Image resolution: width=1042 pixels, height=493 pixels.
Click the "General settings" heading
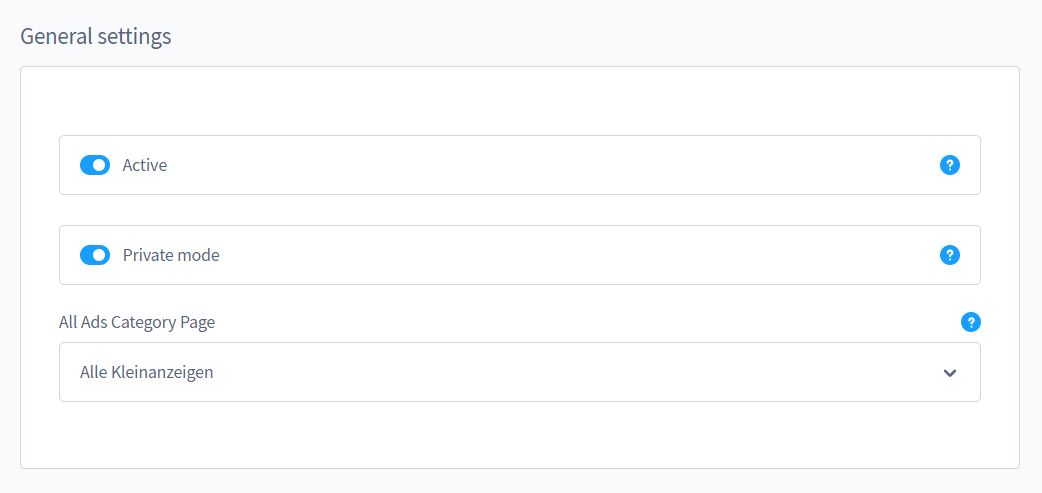96,37
